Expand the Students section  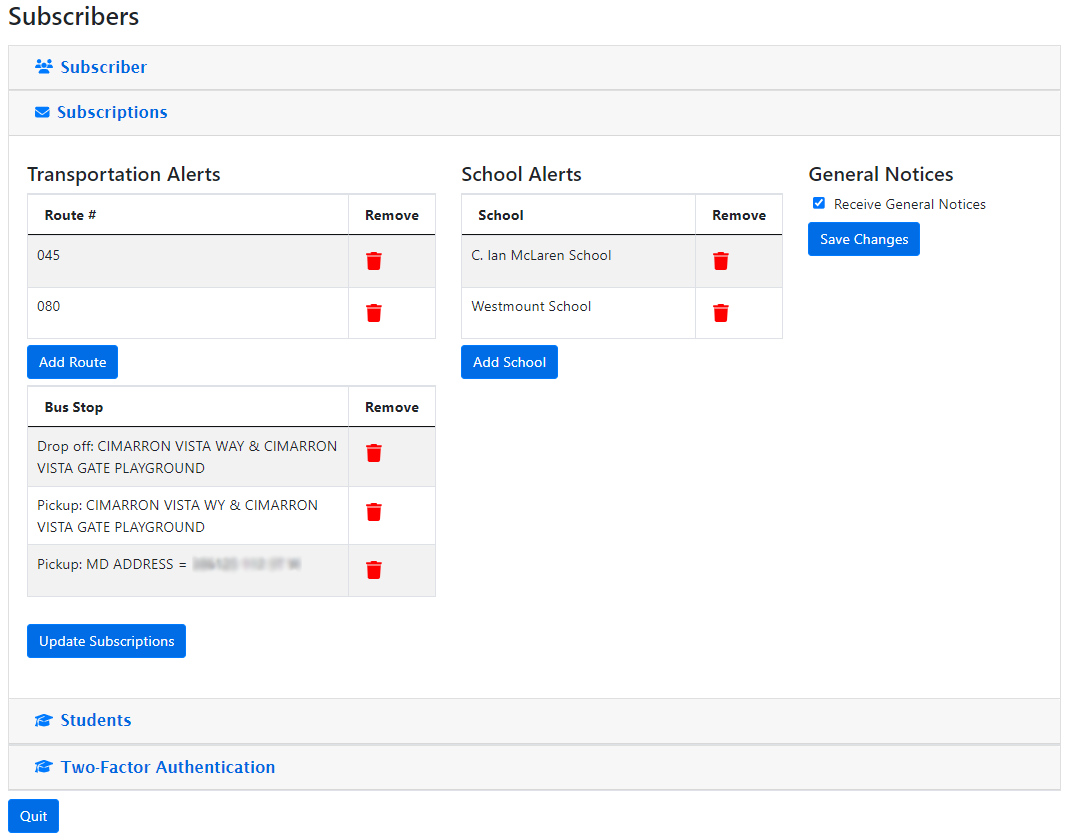[95, 720]
